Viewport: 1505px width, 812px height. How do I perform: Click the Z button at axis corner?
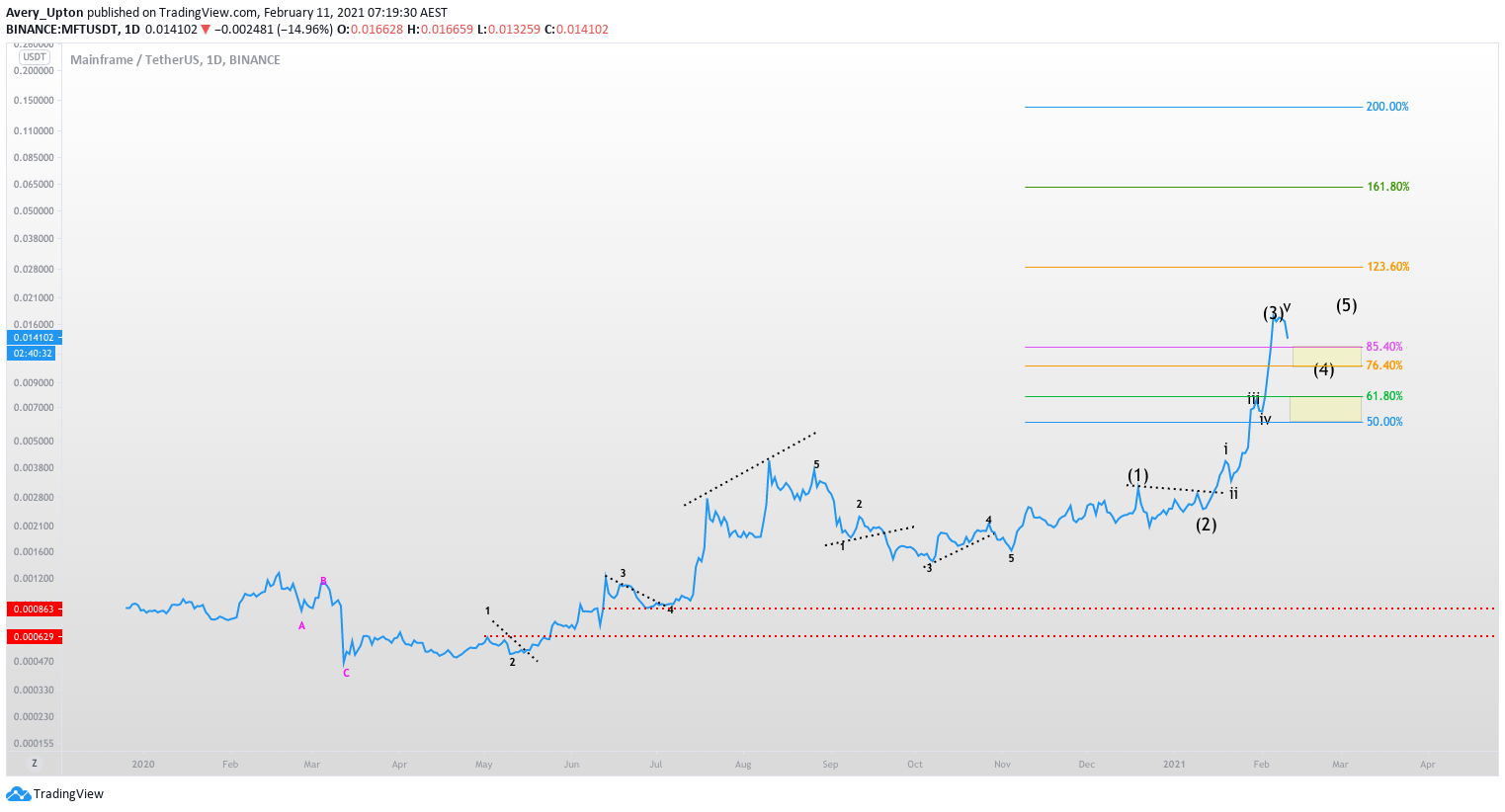(34, 764)
